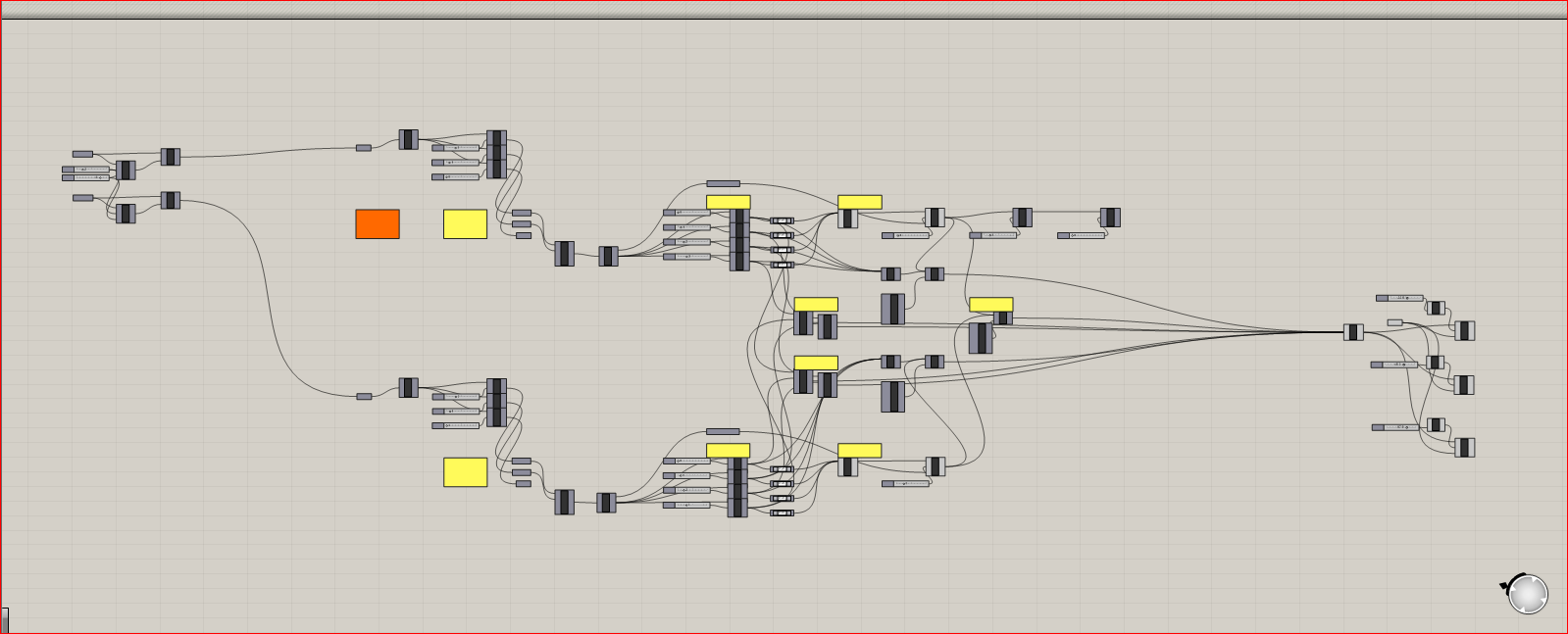1568x634 pixels.
Task: Select the last component in the top-right chain
Action: coord(1110,217)
